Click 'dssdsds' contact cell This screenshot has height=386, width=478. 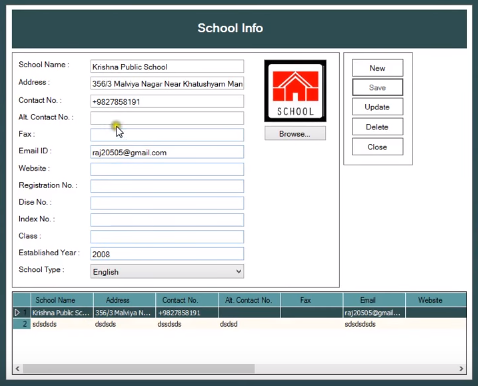[x=187, y=324]
